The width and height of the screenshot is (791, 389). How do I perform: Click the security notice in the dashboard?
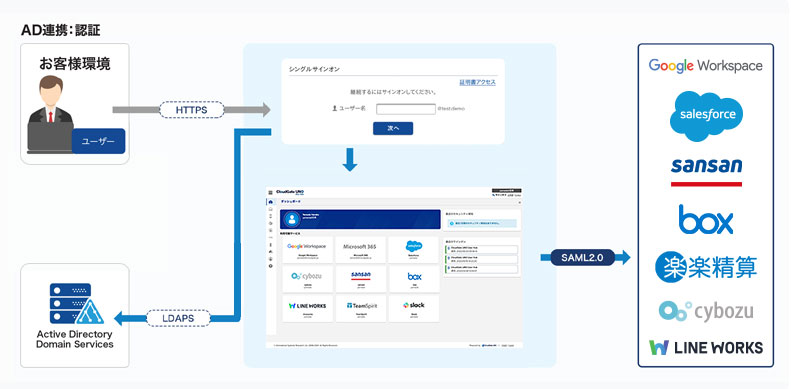(x=482, y=223)
